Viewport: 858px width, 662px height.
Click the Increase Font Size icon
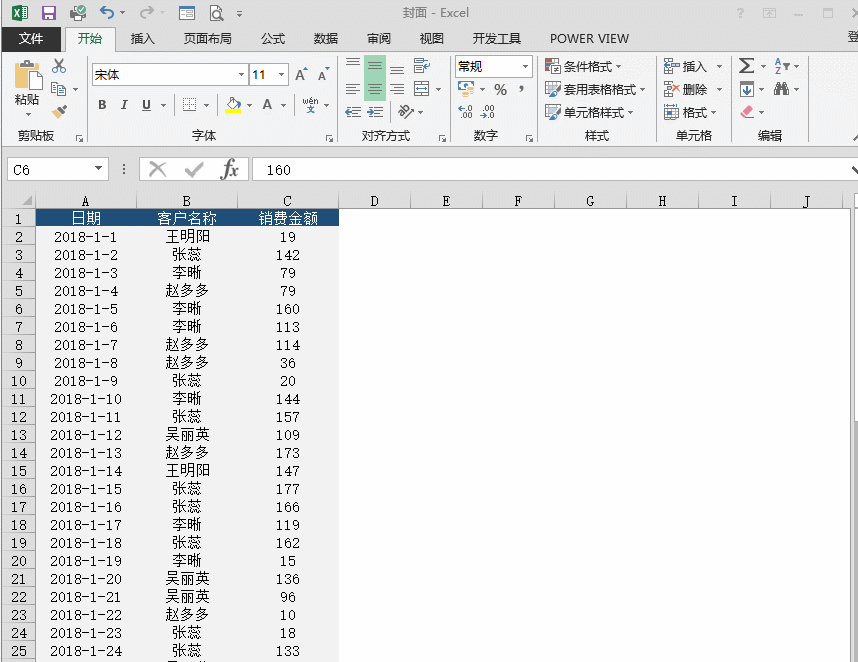point(301,75)
